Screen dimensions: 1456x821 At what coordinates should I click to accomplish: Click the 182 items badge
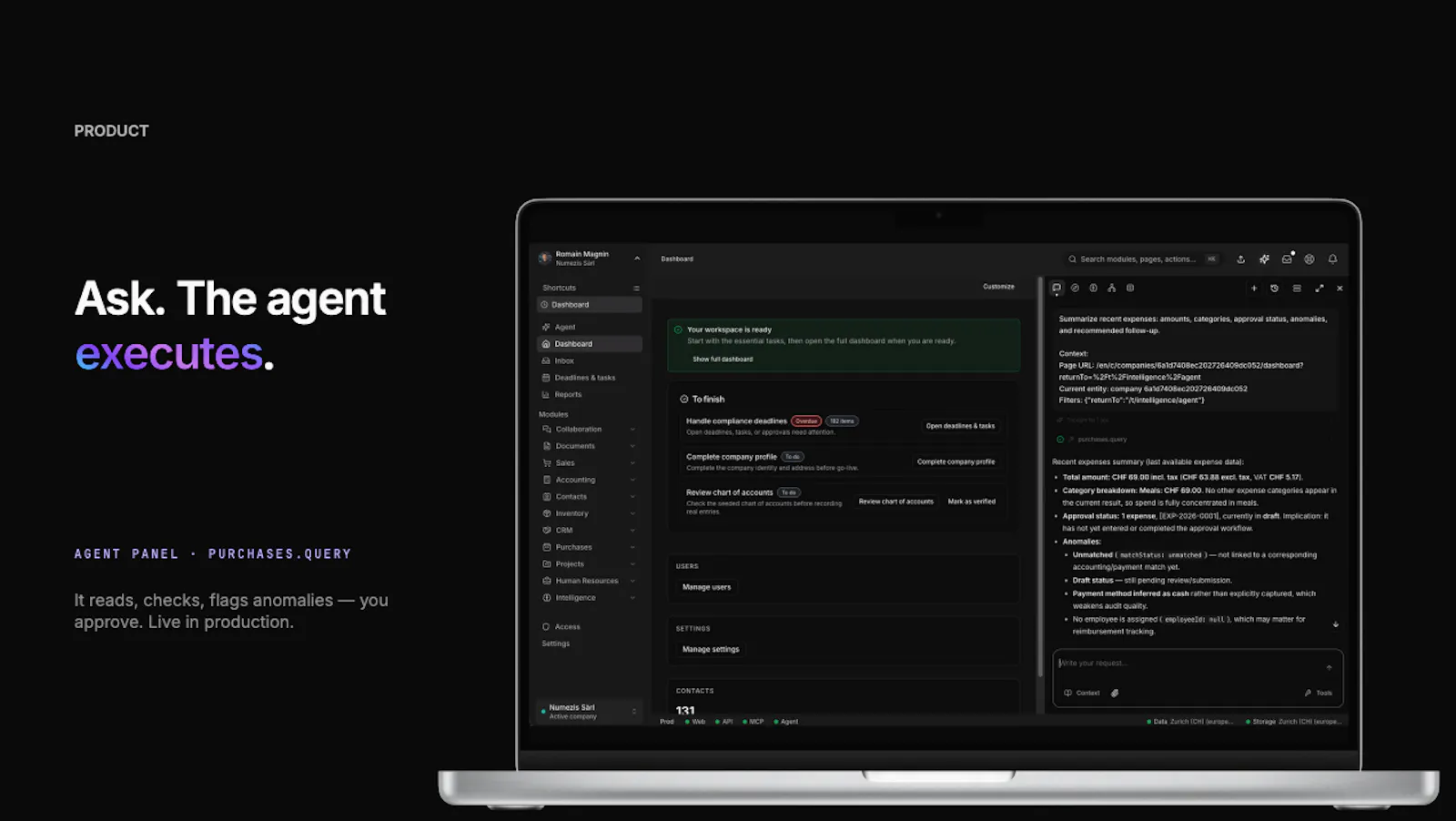coord(842,421)
